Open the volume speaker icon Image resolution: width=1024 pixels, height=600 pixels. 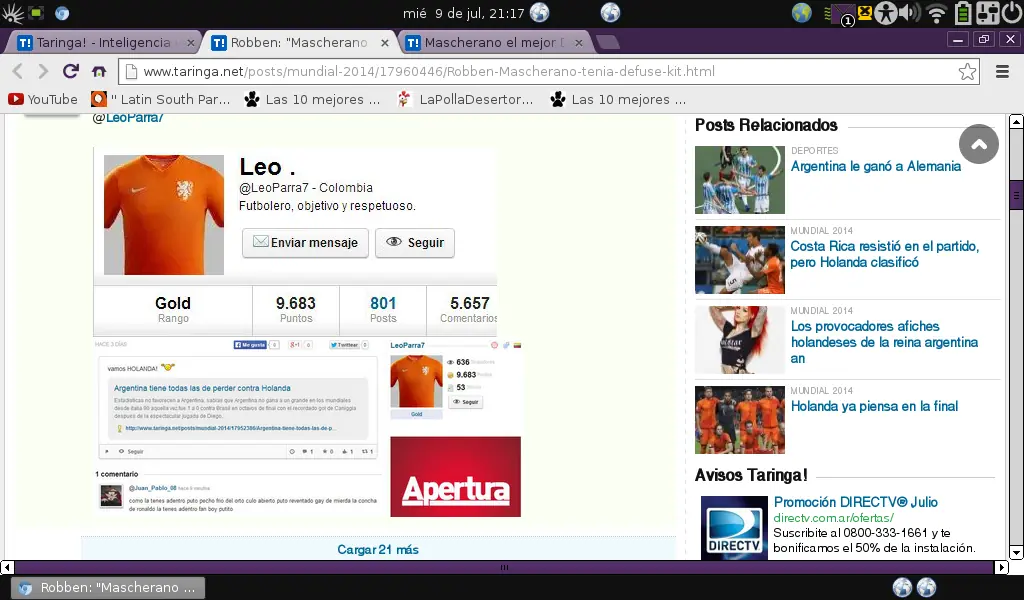point(909,13)
